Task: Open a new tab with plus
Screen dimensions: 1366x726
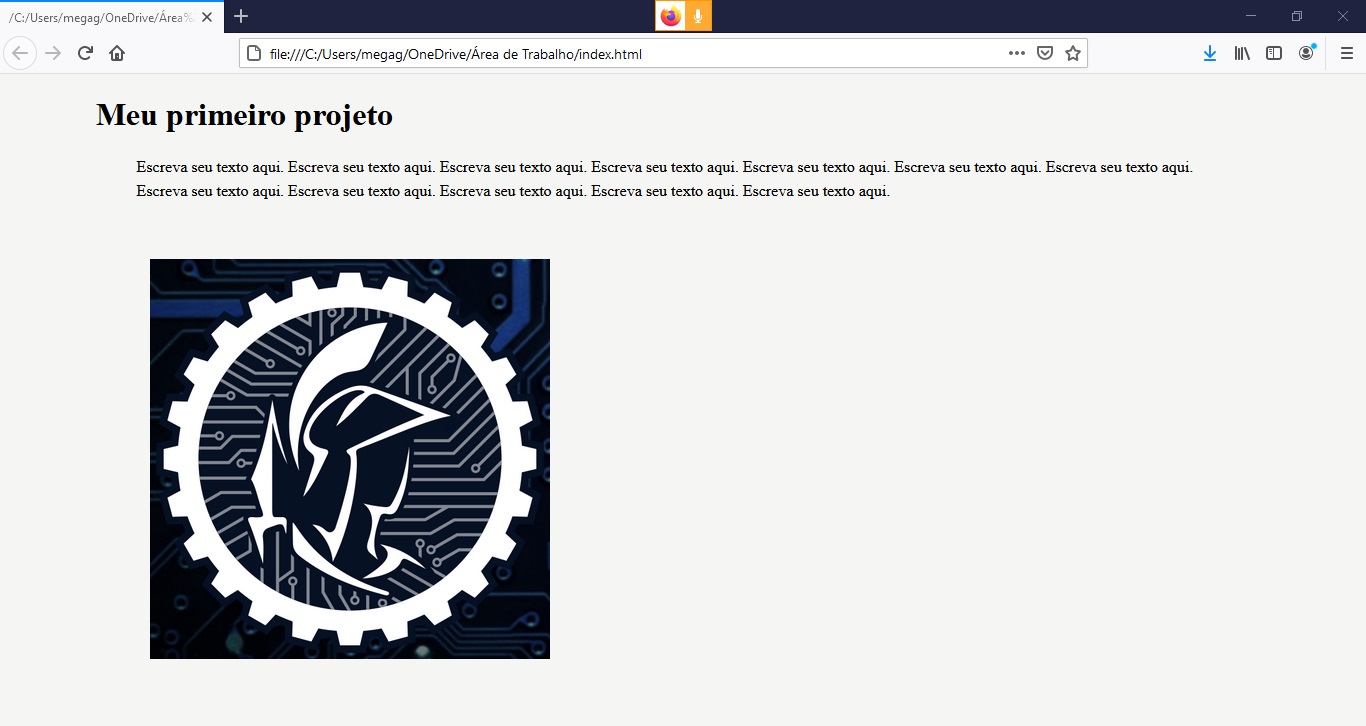Action: click(241, 16)
